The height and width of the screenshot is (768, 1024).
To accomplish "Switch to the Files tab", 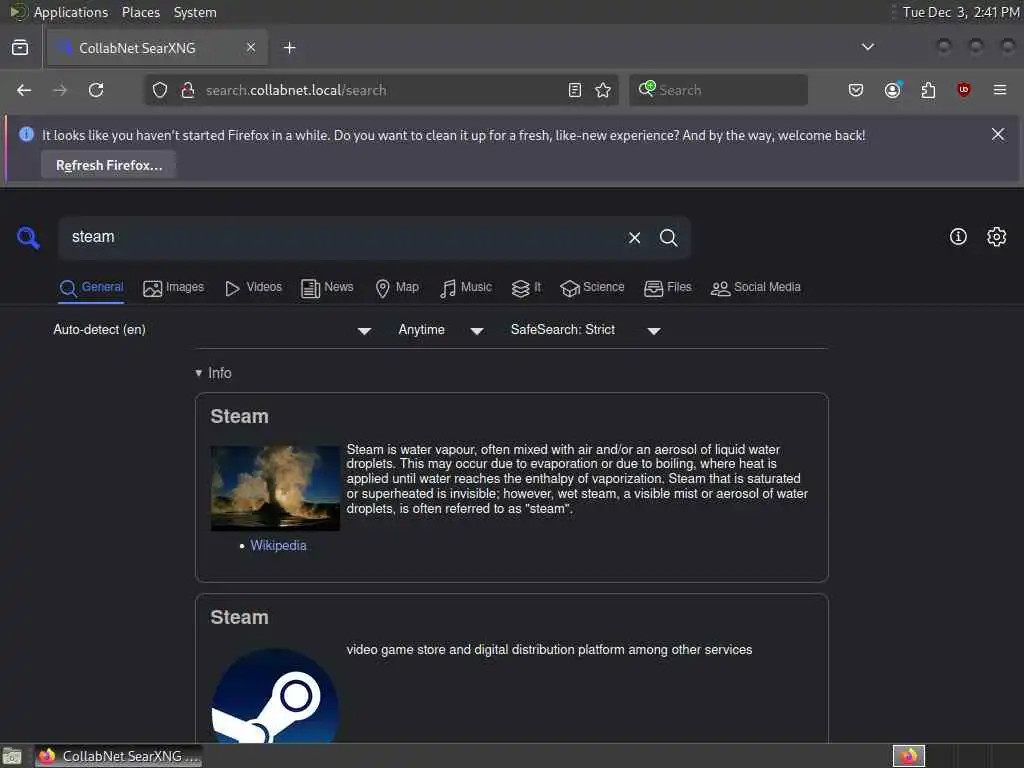I will pos(667,287).
